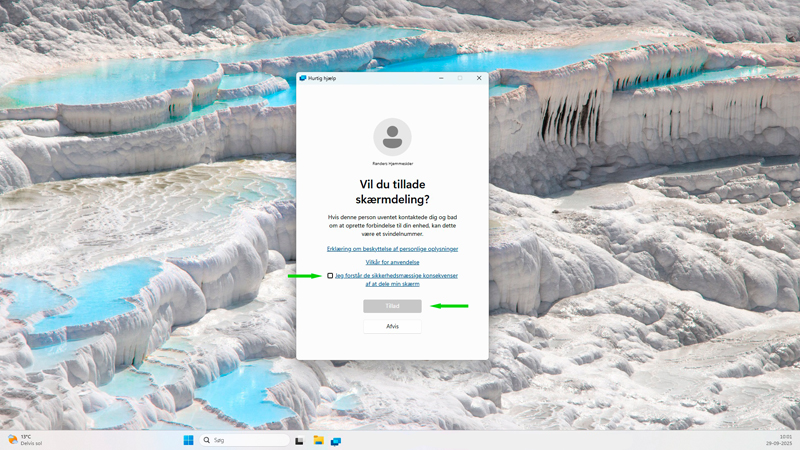Viewport: 800px width, 450px height.
Task: Open the Windows Start menu
Action: [x=188, y=440]
